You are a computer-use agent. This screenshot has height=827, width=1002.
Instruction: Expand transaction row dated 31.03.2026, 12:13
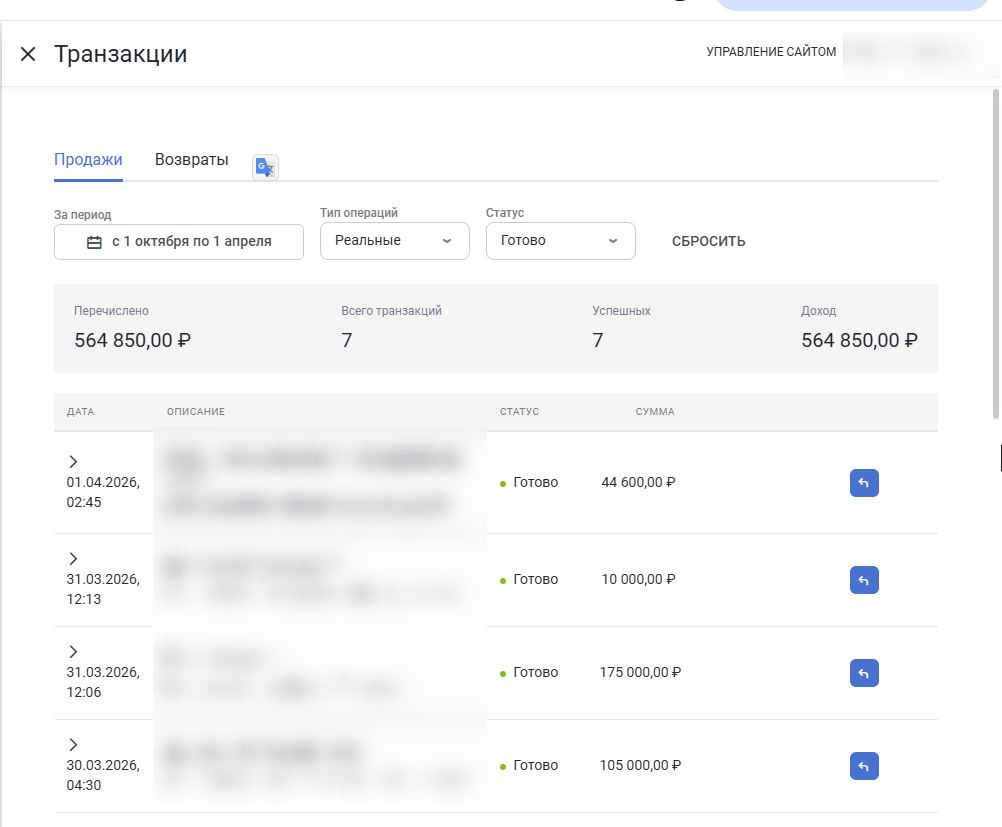pyautogui.click(x=73, y=558)
